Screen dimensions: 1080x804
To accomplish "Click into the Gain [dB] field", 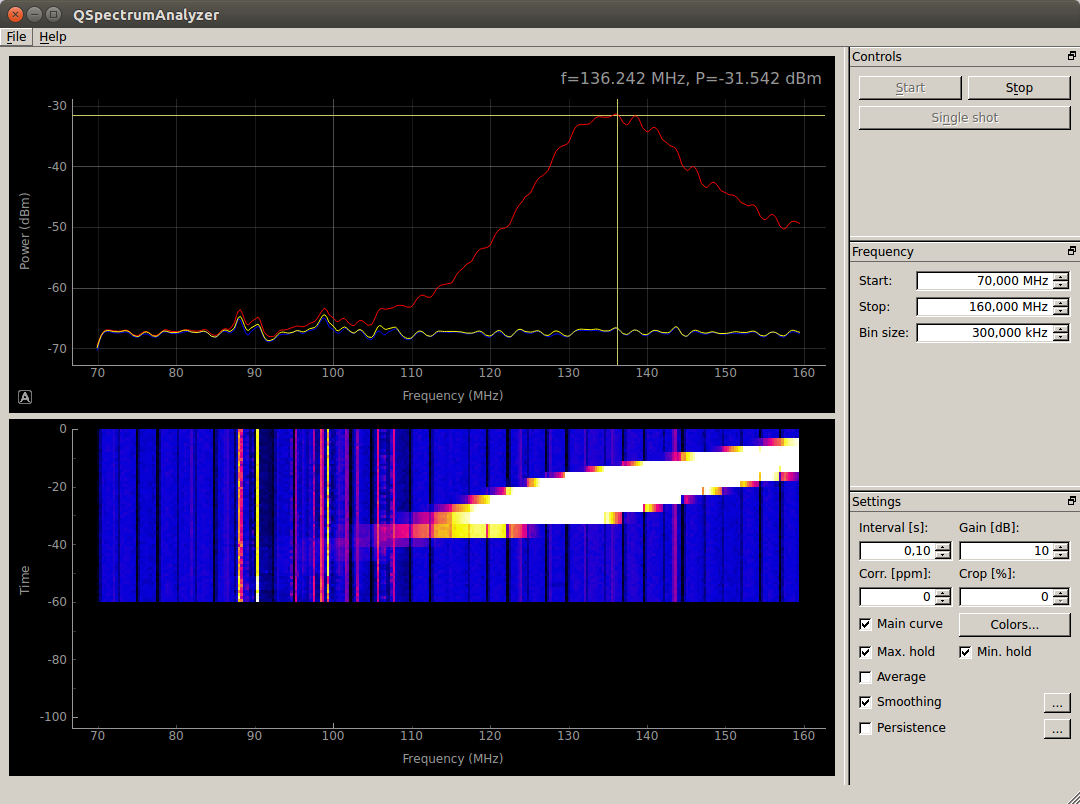I will click(x=1006, y=550).
